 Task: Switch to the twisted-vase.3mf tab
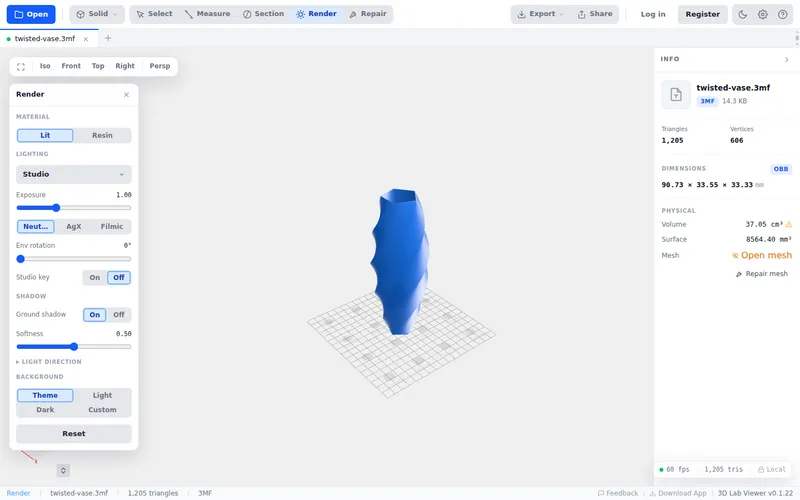44,39
